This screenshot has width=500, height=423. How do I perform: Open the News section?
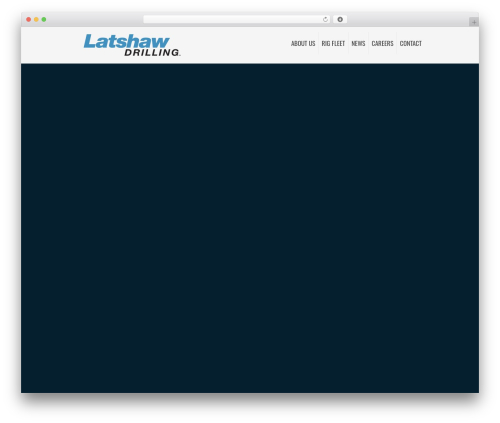pos(358,43)
